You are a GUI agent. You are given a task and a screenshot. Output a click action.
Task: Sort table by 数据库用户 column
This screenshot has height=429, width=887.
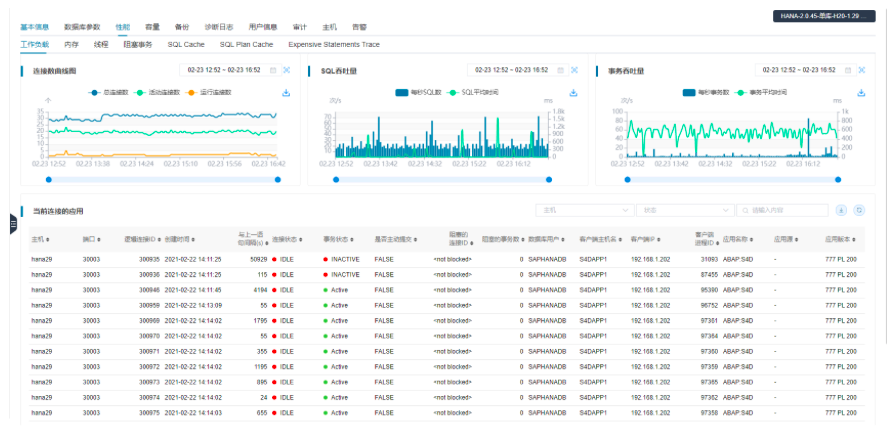(563, 240)
